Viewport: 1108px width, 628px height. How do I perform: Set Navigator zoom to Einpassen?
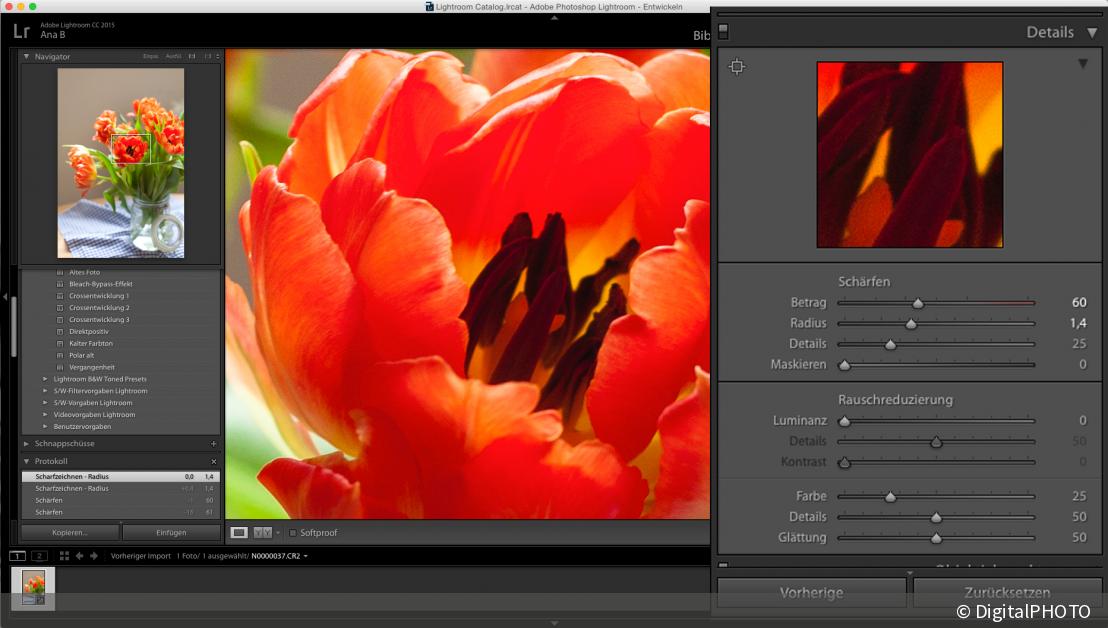coord(151,57)
